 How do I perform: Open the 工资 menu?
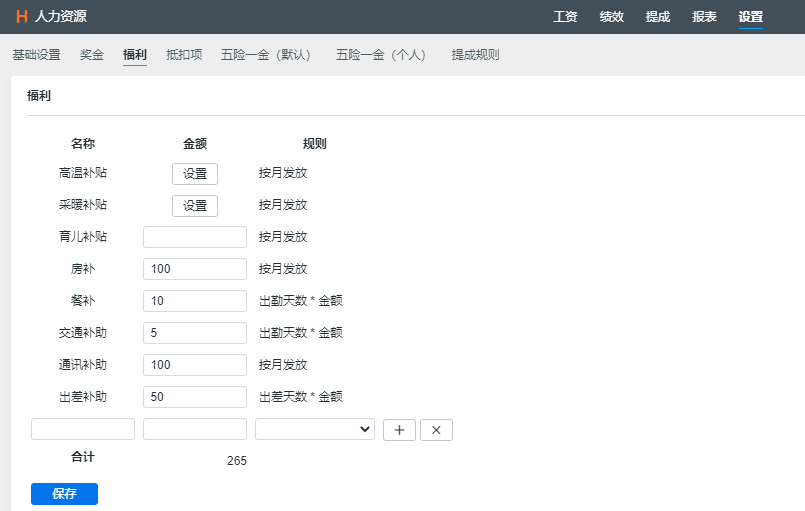(x=565, y=16)
